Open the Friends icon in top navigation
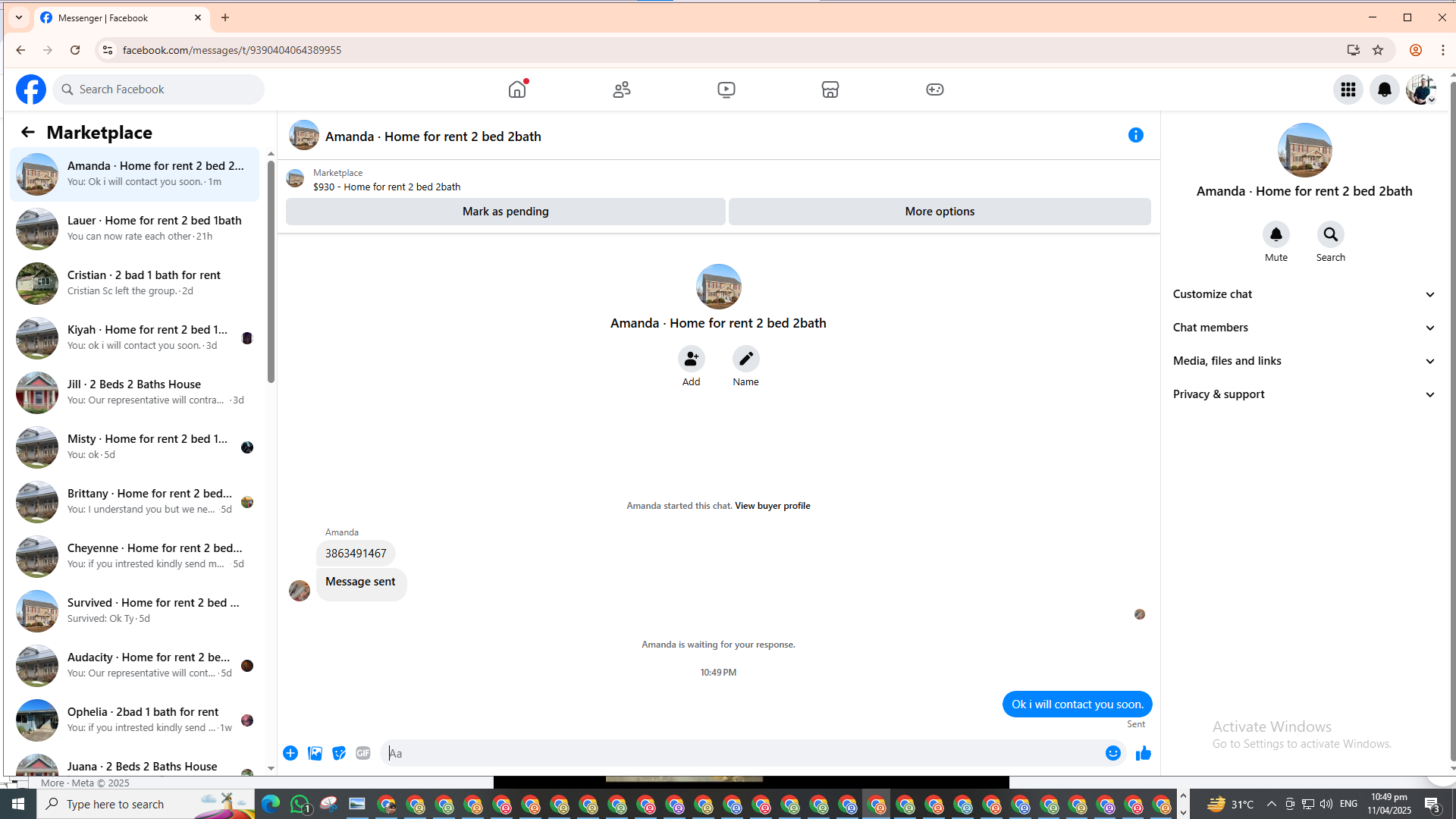This screenshot has width=1456, height=819. tap(622, 89)
